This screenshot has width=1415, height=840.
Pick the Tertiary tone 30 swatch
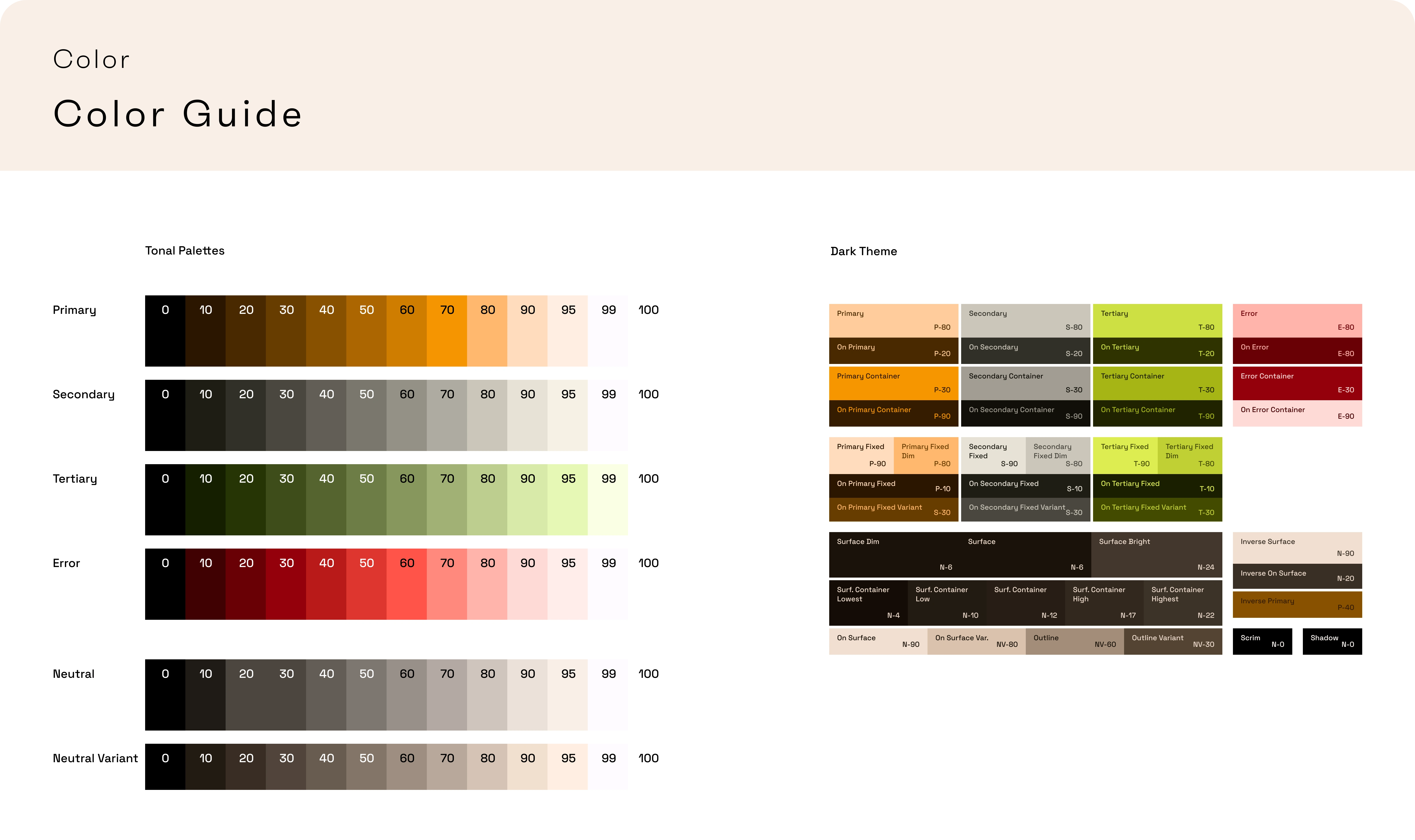[286, 499]
